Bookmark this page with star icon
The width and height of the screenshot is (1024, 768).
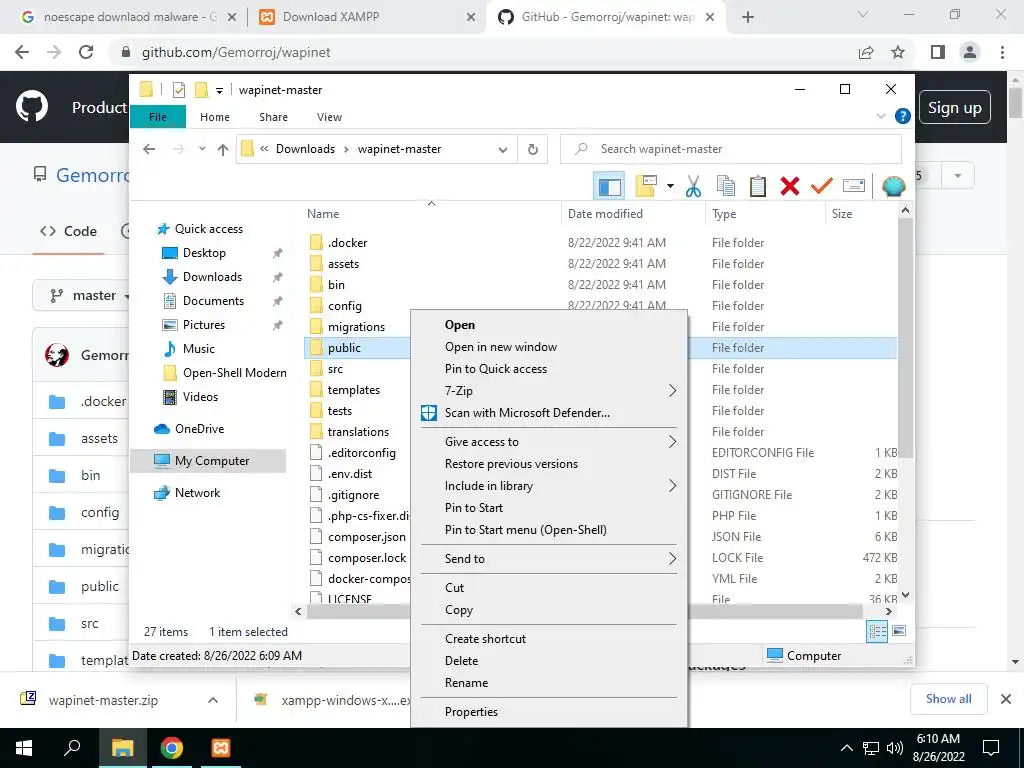point(898,52)
